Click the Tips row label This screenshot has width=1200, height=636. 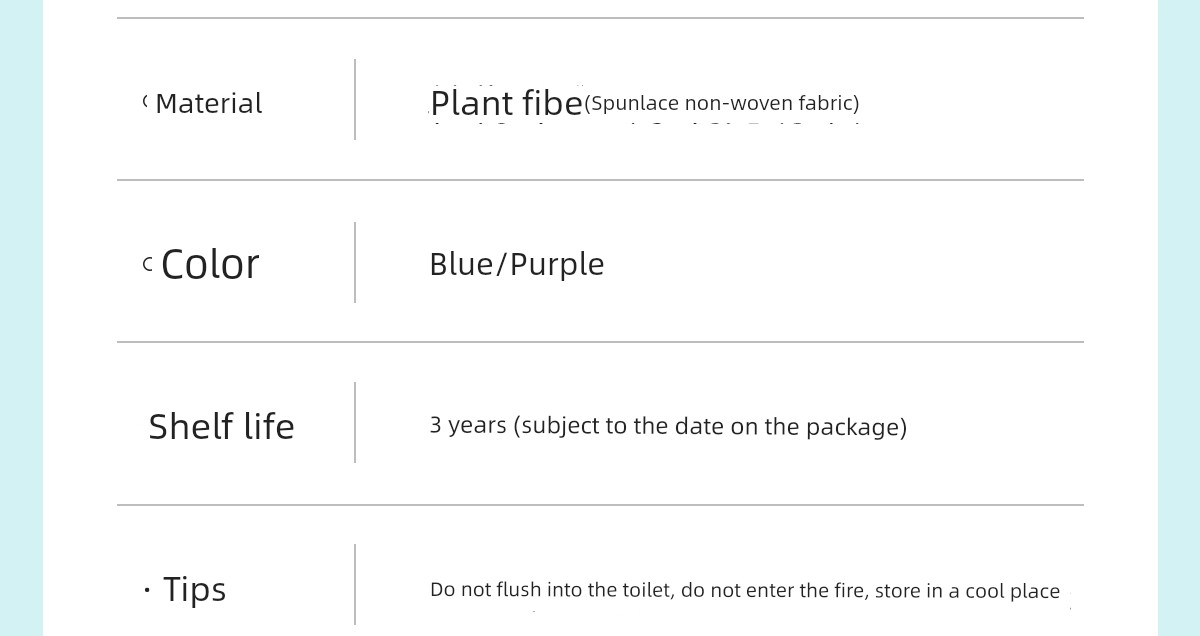click(194, 590)
